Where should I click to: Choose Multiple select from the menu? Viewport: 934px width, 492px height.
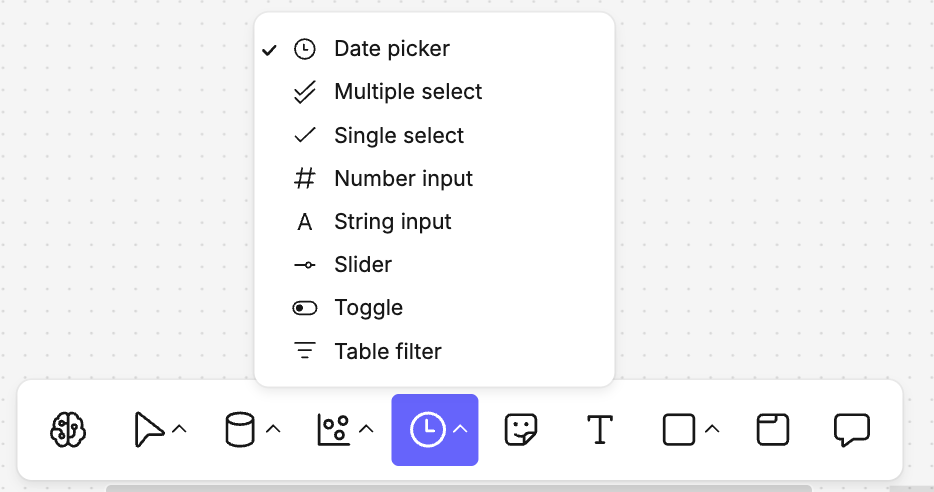coord(407,92)
